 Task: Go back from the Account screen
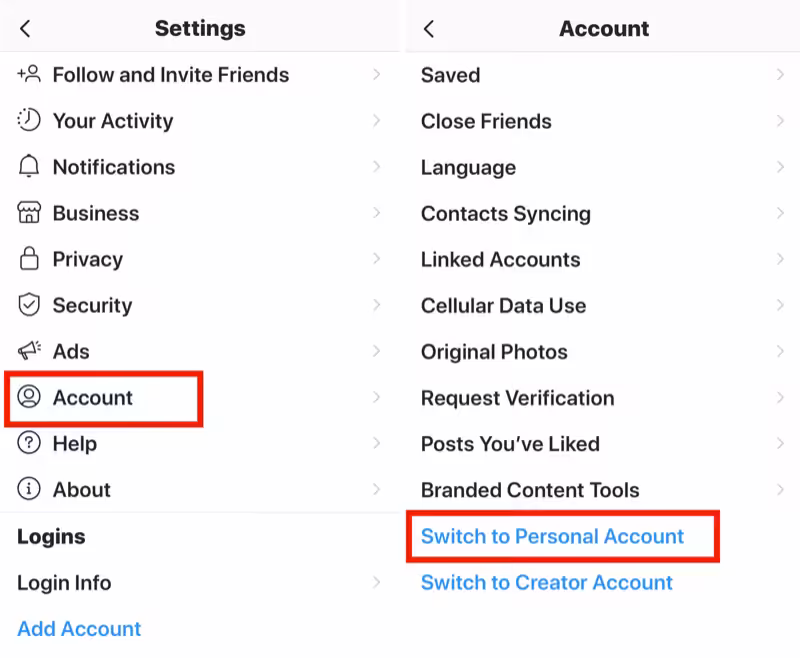429,28
